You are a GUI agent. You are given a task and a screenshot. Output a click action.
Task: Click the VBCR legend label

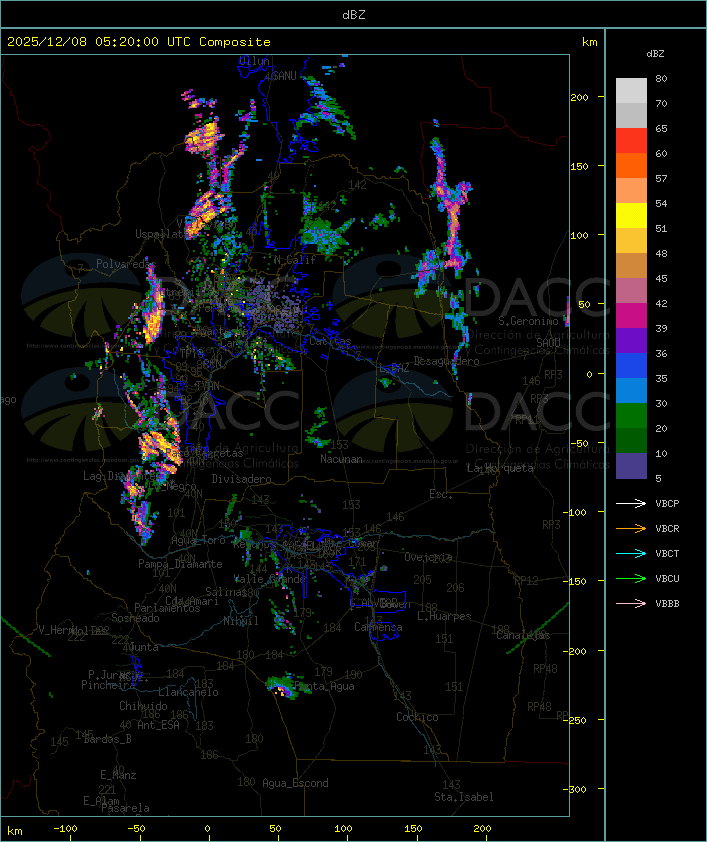[x=667, y=528]
